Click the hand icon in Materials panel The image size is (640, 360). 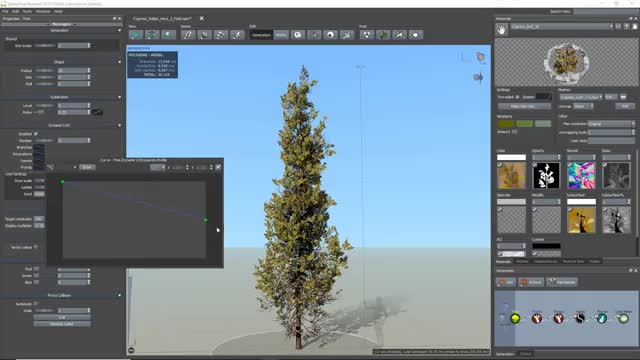click(501, 29)
